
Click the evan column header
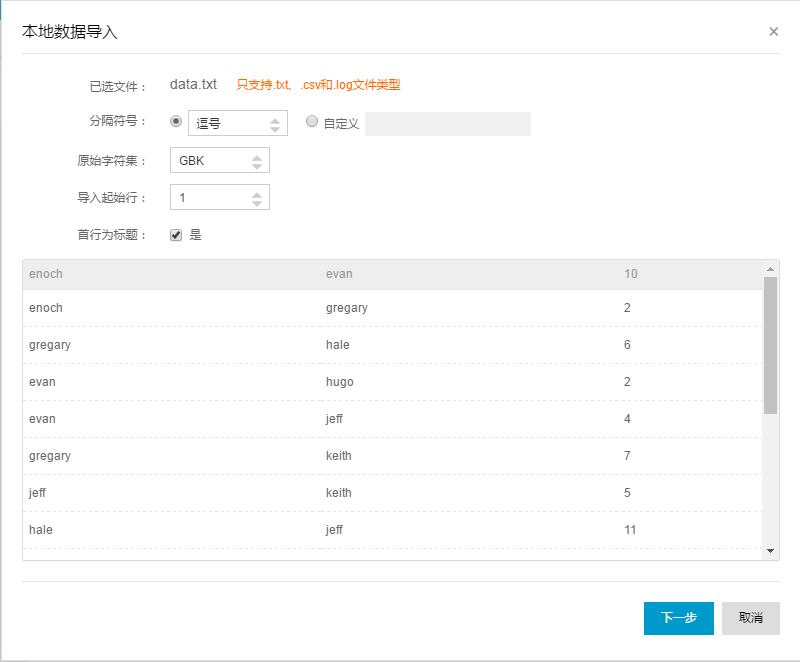click(339, 274)
